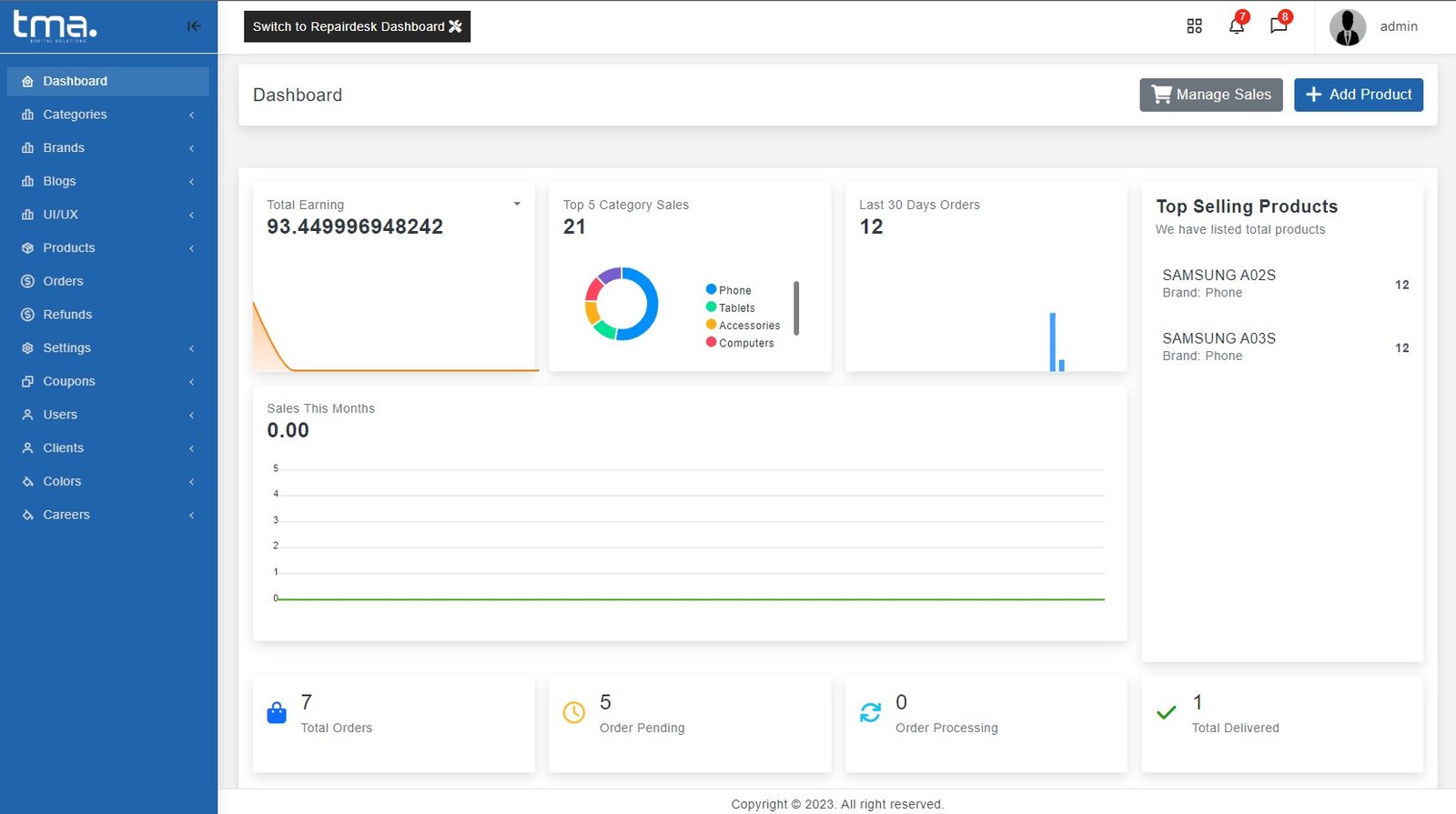Click the Add Product button
The height and width of the screenshot is (814, 1456).
[x=1358, y=95]
